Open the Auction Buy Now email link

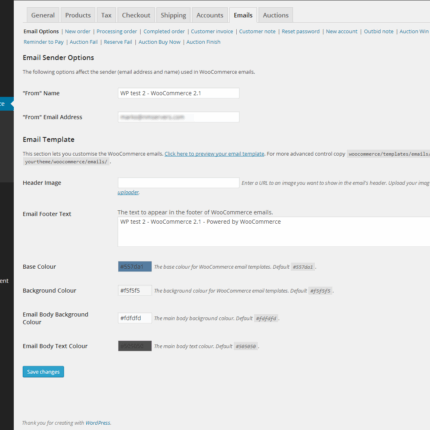pos(159,42)
